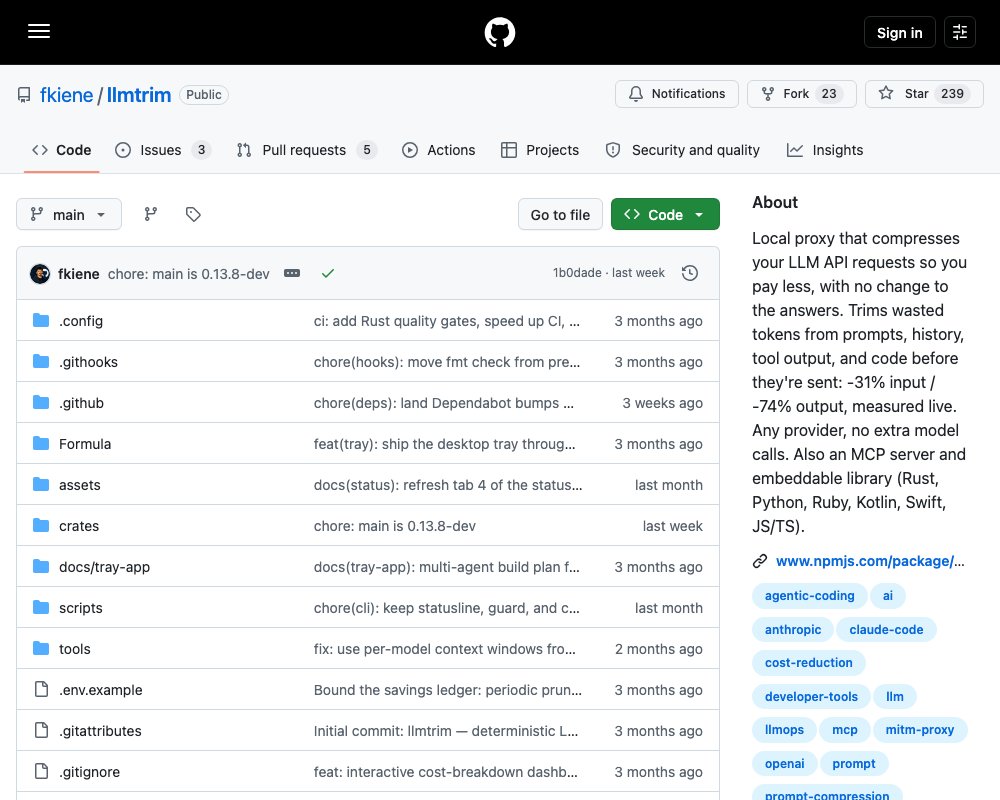Open the latest commit message 'chore: main is 0.13.8-dev'
Image resolution: width=1000 pixels, height=800 pixels.
[189, 274]
